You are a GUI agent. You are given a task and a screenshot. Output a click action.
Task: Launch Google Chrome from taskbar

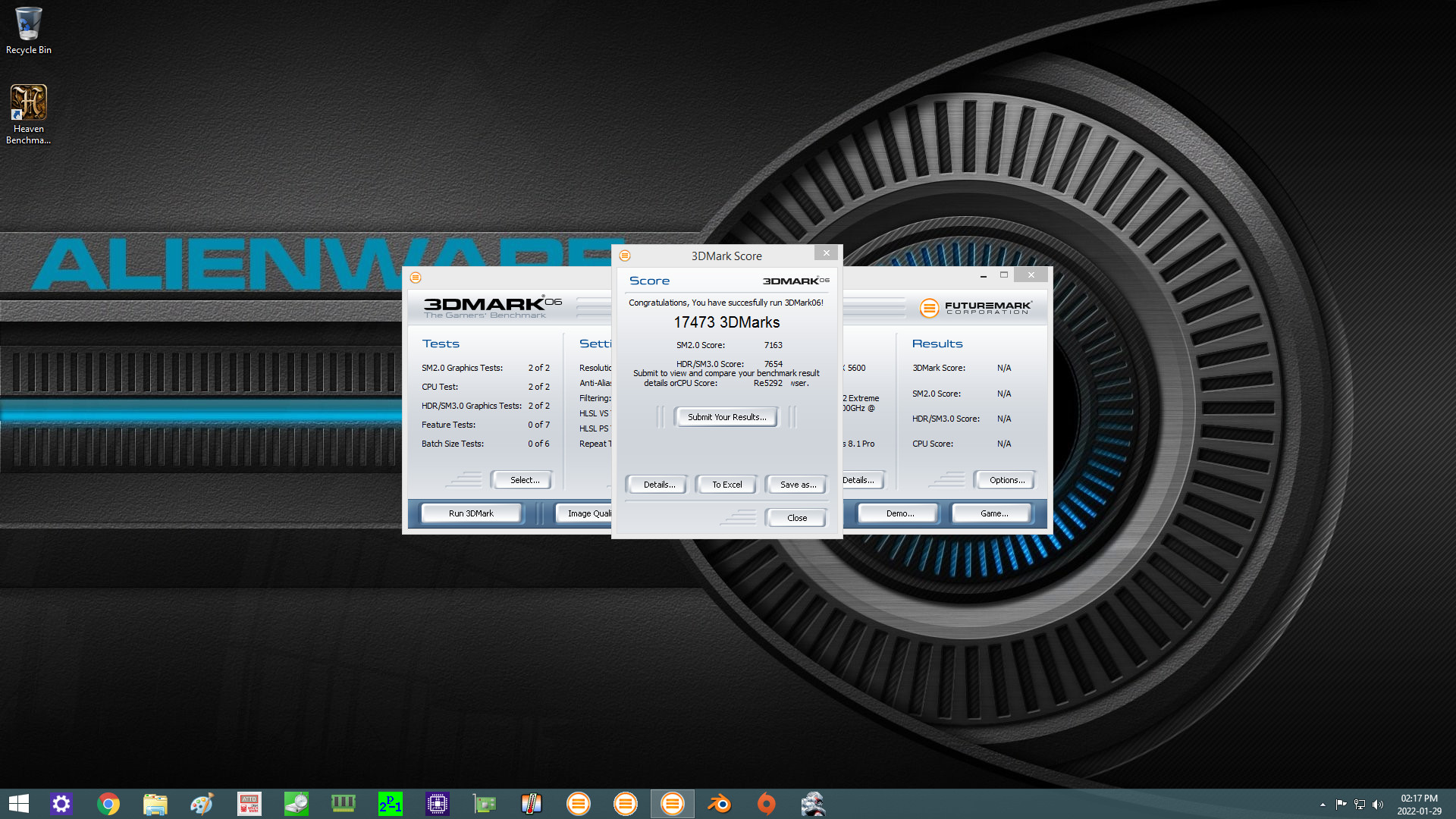pos(108,804)
